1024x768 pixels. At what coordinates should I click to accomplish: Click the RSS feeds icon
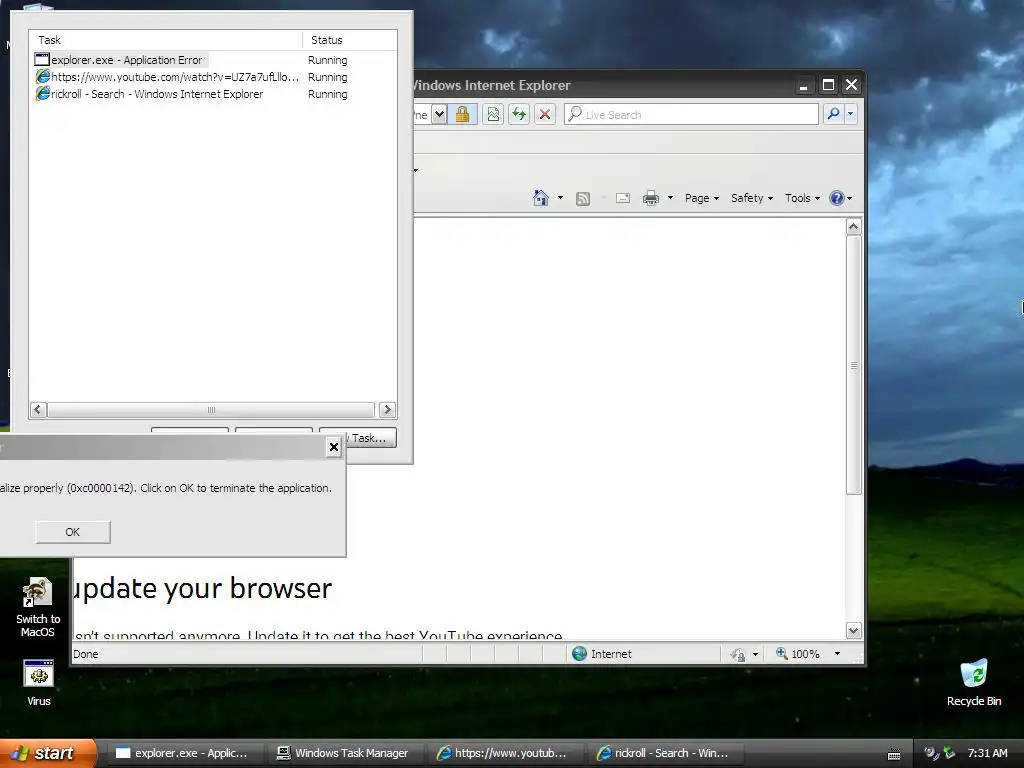pyautogui.click(x=583, y=199)
